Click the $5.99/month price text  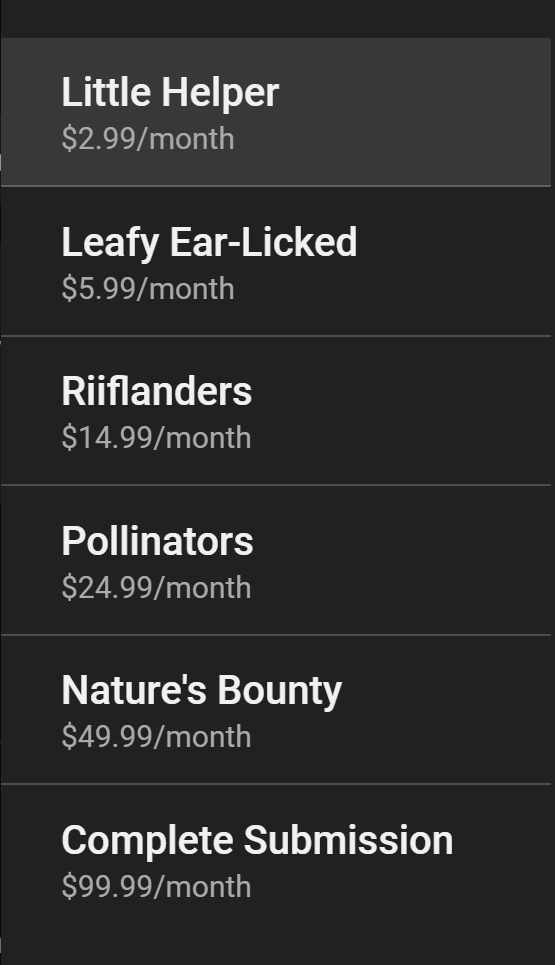coord(148,289)
